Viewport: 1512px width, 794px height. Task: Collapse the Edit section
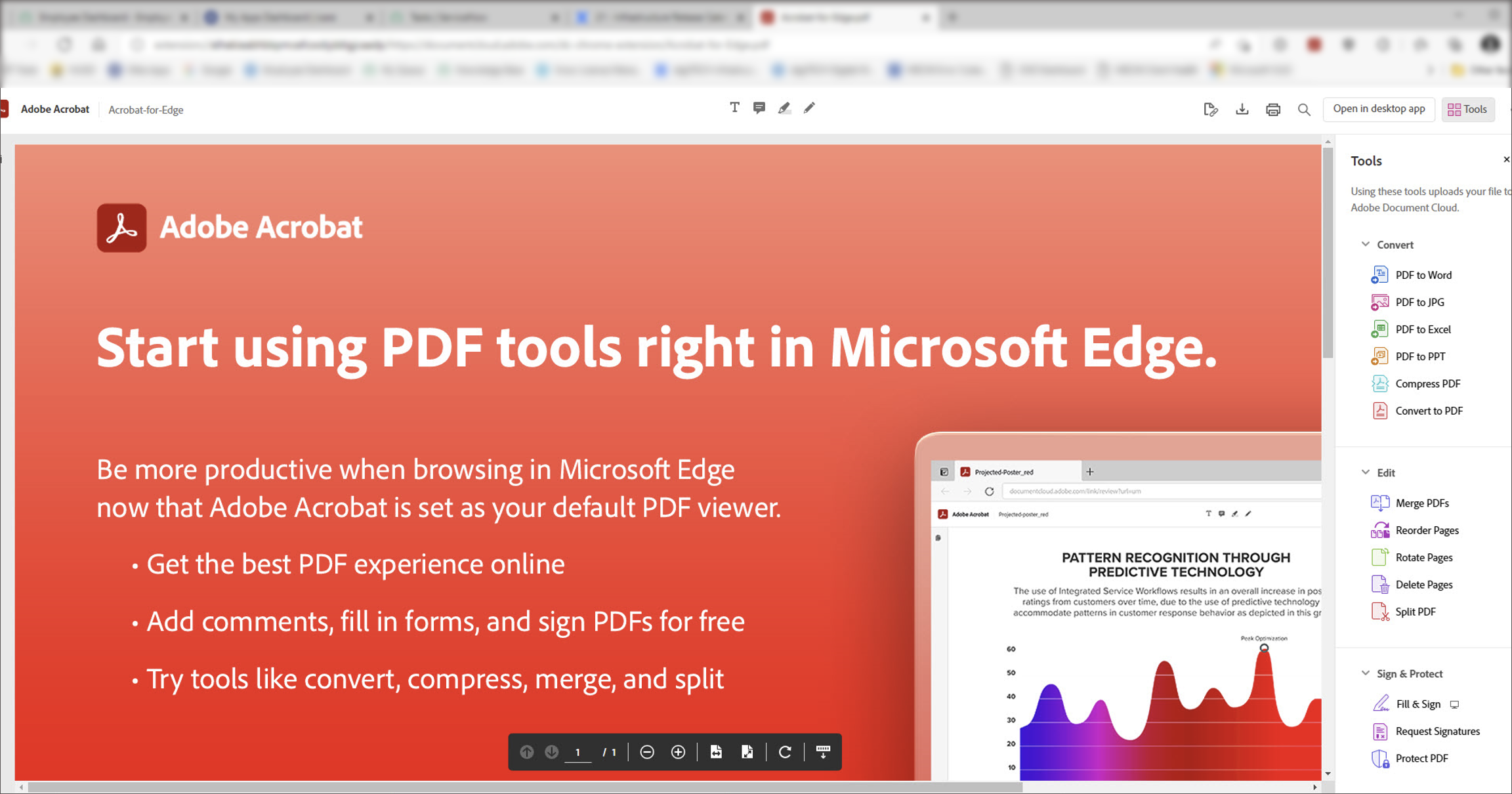coord(1366,472)
